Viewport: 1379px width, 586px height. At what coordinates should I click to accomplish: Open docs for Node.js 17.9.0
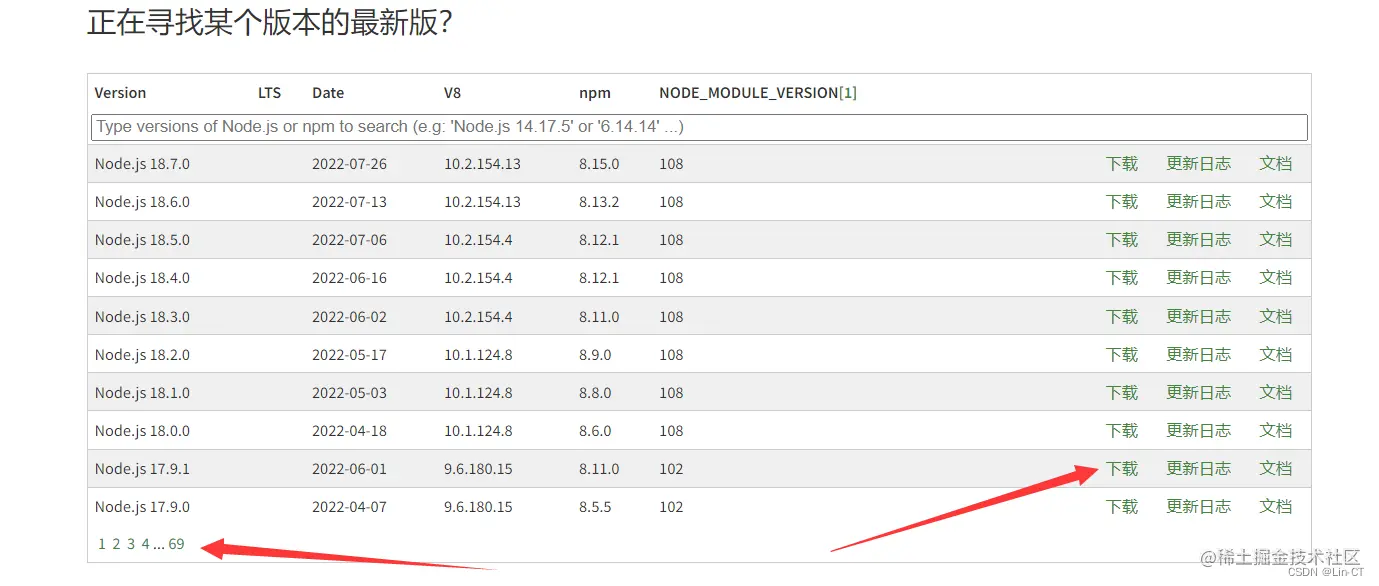click(x=1276, y=507)
